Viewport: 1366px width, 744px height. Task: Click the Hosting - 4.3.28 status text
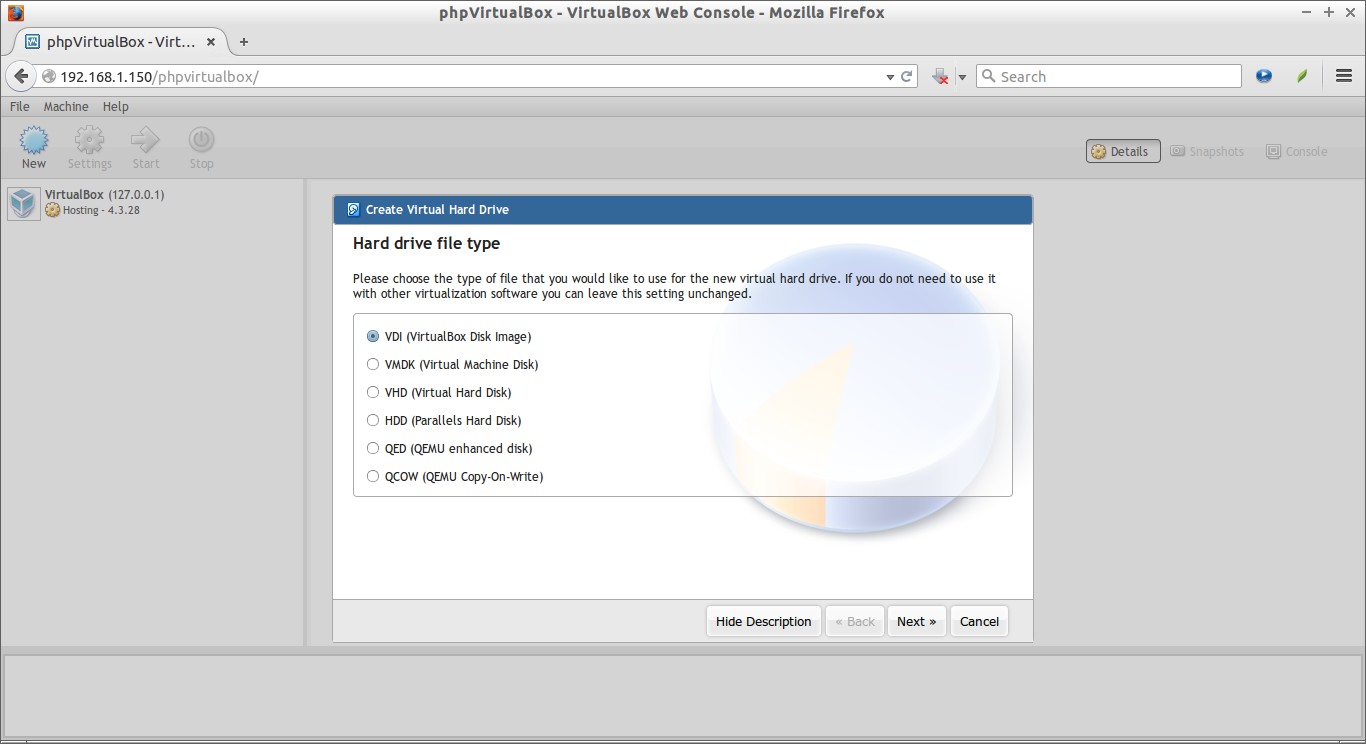101,210
